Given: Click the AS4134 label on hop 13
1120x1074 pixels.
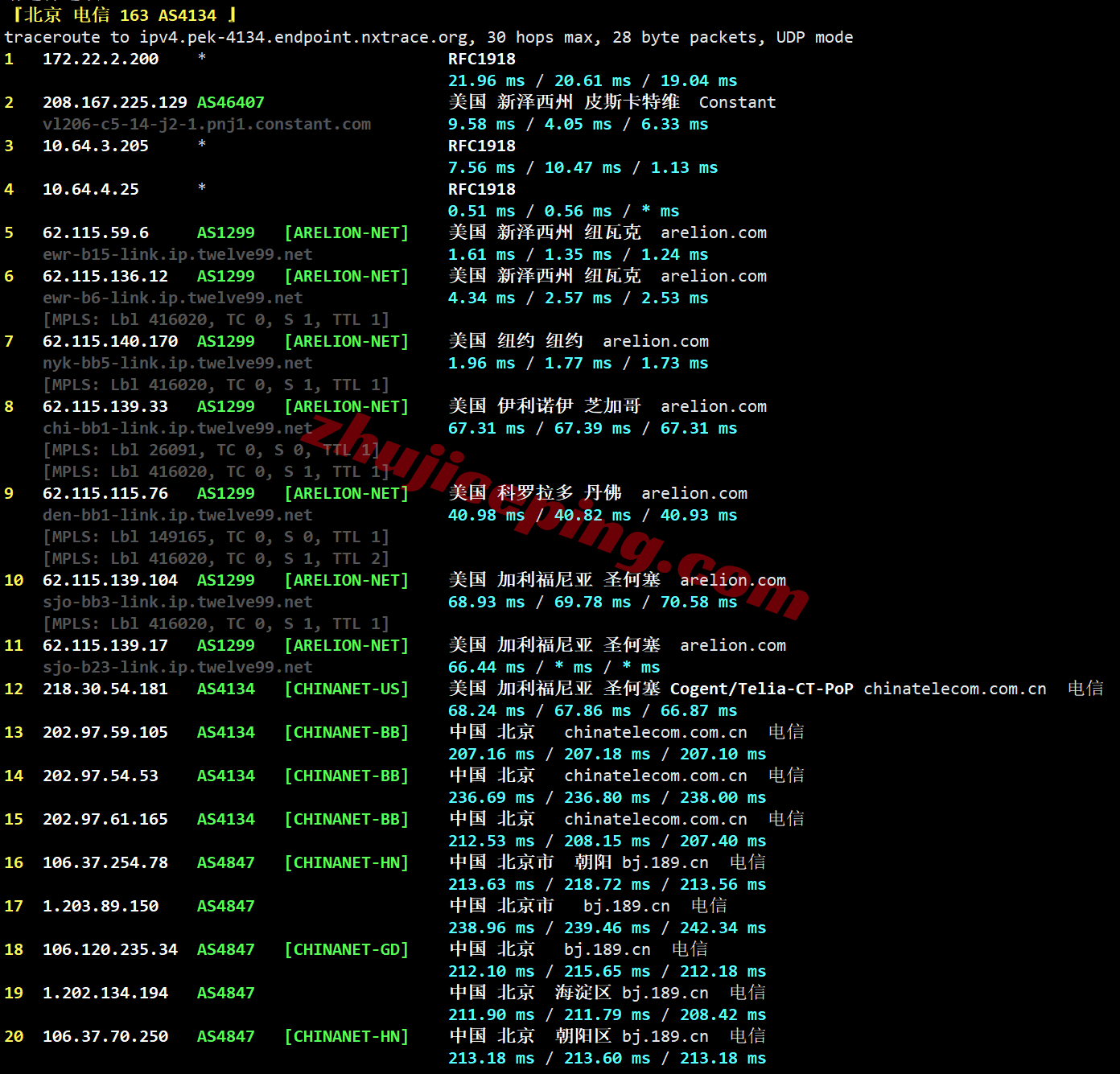Looking at the screenshot, I should pyautogui.click(x=225, y=732).
